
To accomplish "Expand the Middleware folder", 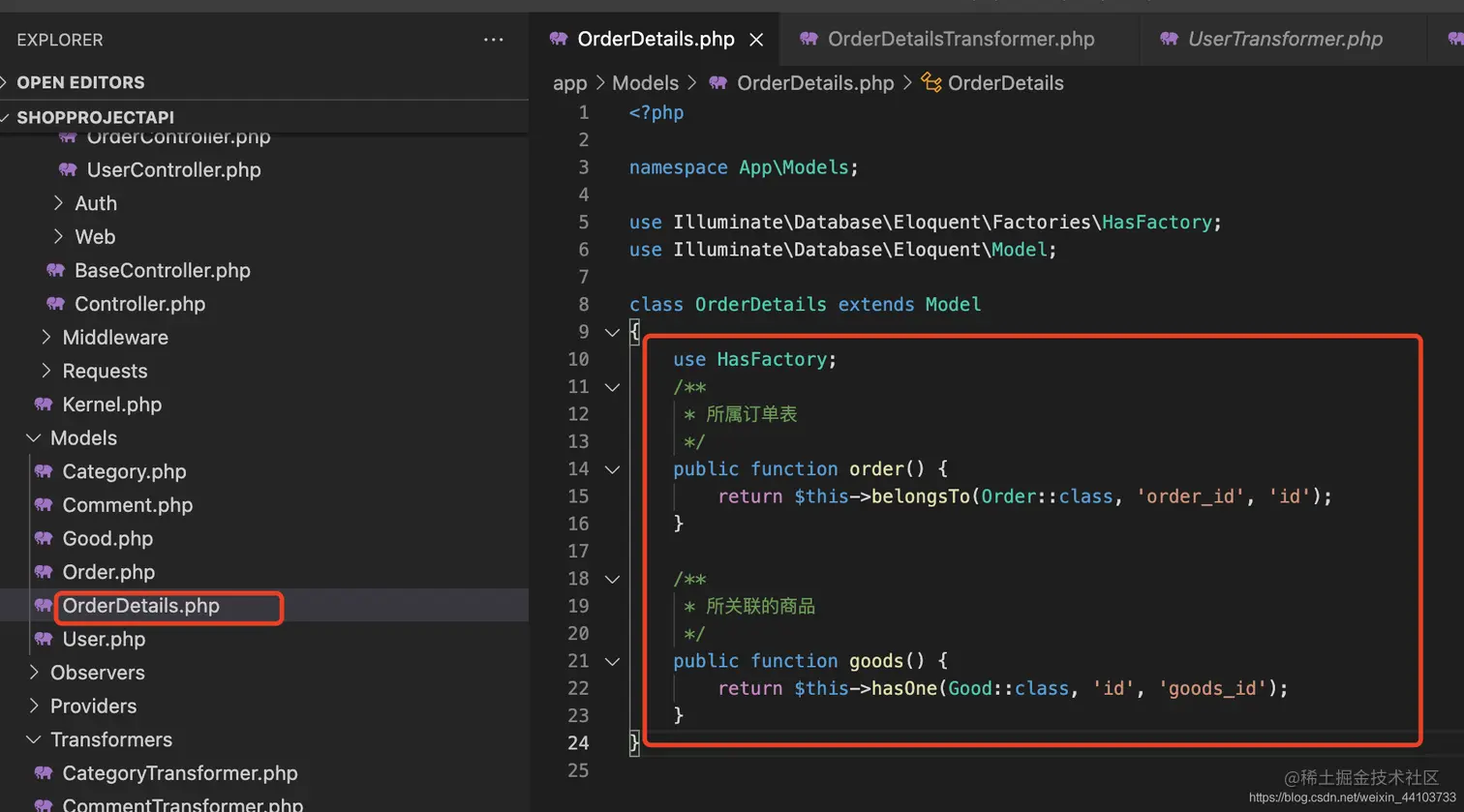I will 115,338.
